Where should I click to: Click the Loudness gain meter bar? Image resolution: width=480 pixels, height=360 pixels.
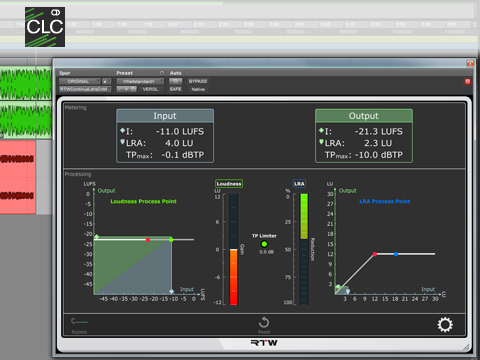(x=234, y=249)
